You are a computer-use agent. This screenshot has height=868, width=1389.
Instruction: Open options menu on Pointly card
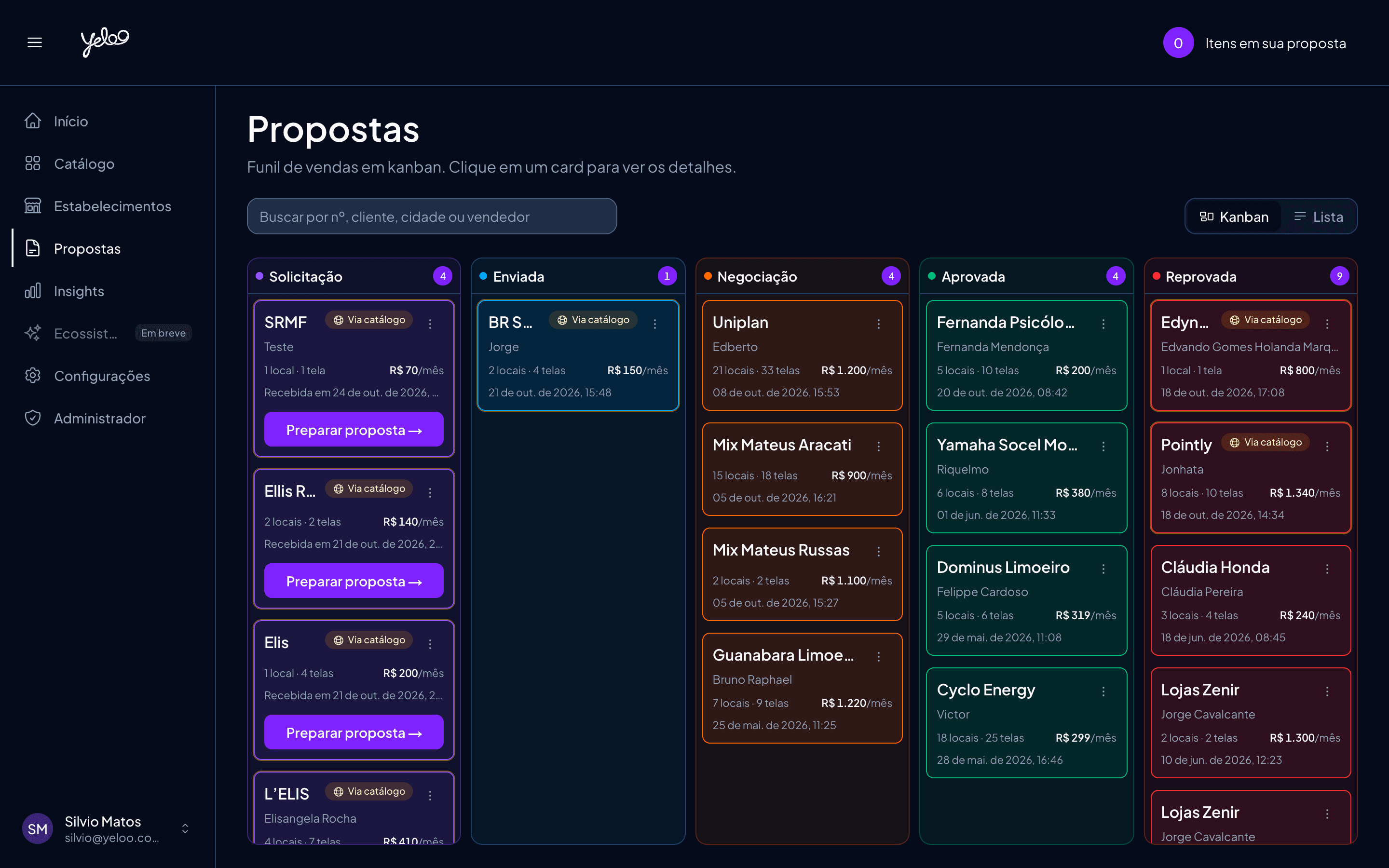point(1327,446)
